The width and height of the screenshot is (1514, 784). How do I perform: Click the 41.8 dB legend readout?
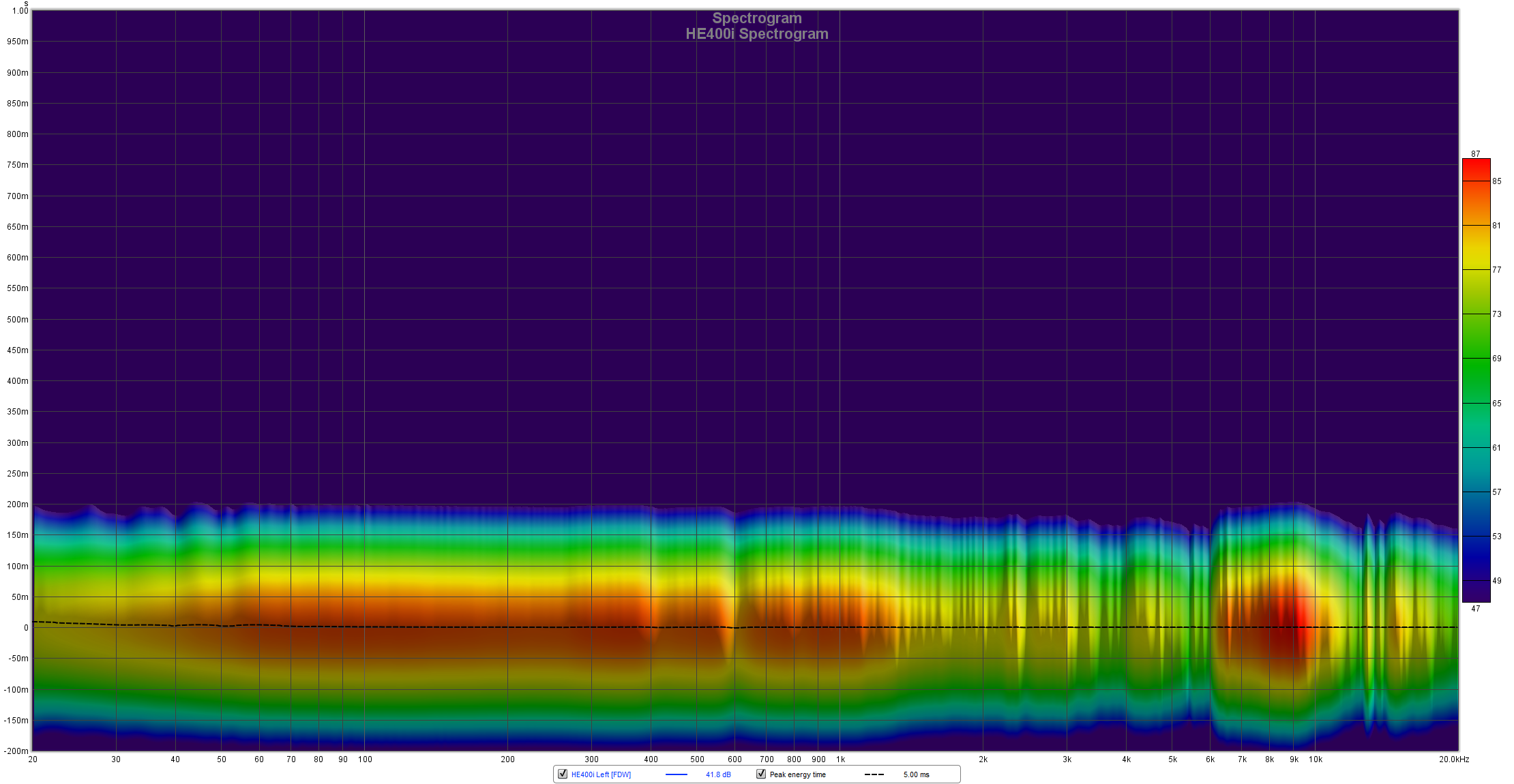coord(718,774)
